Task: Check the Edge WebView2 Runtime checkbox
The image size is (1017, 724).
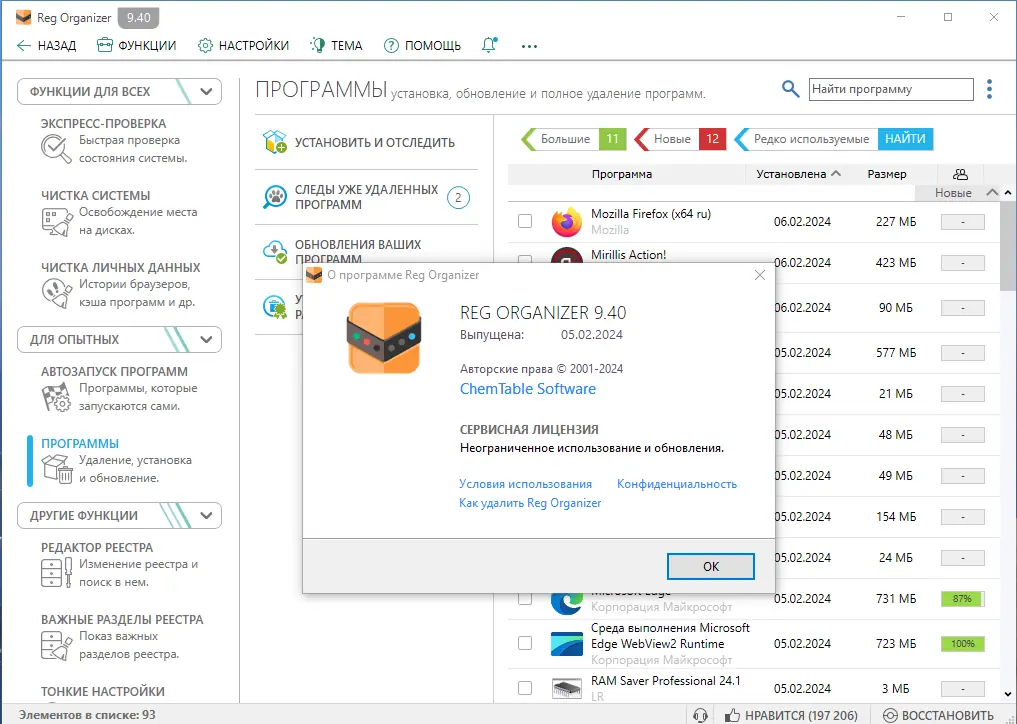Action: point(525,643)
